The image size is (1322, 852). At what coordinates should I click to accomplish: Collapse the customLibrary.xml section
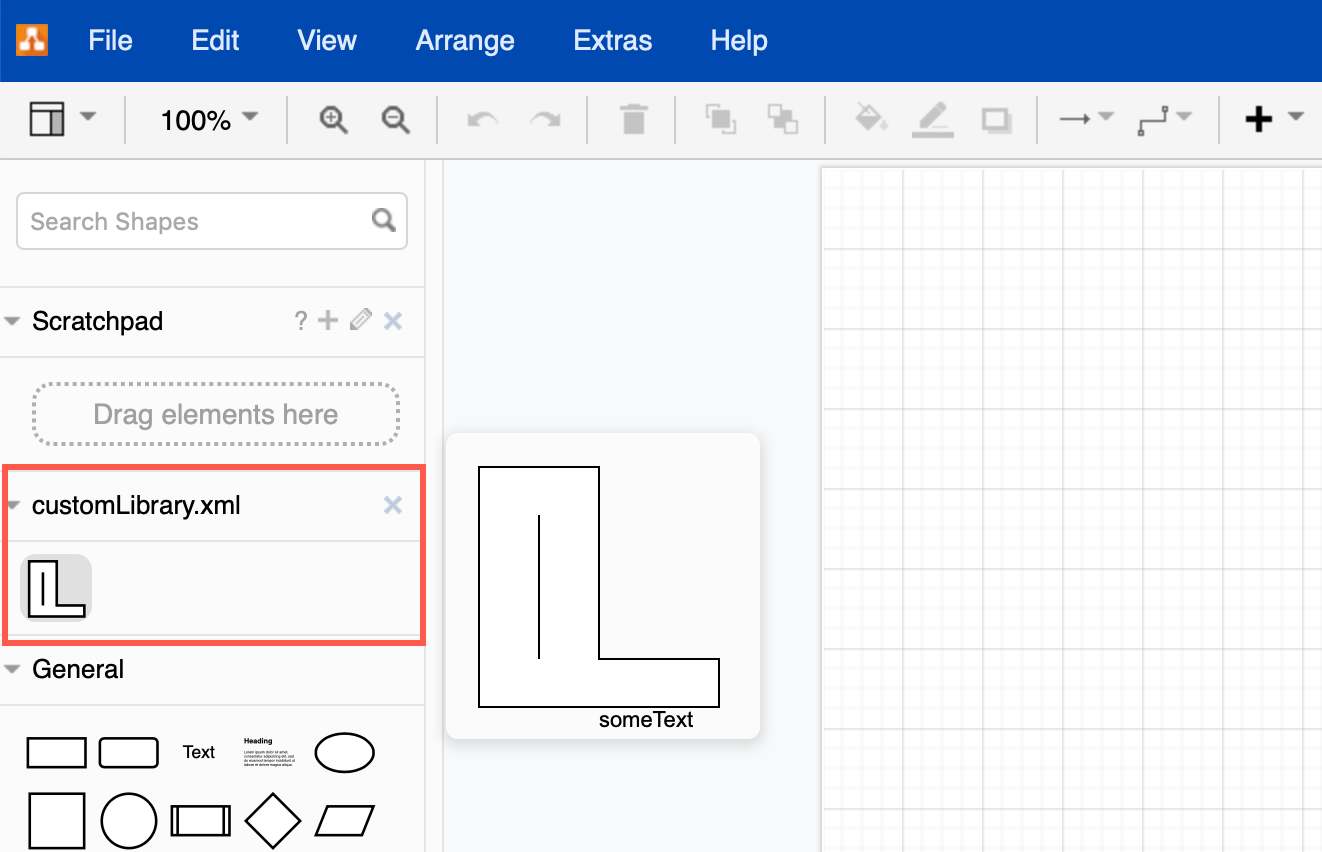click(x=12, y=505)
